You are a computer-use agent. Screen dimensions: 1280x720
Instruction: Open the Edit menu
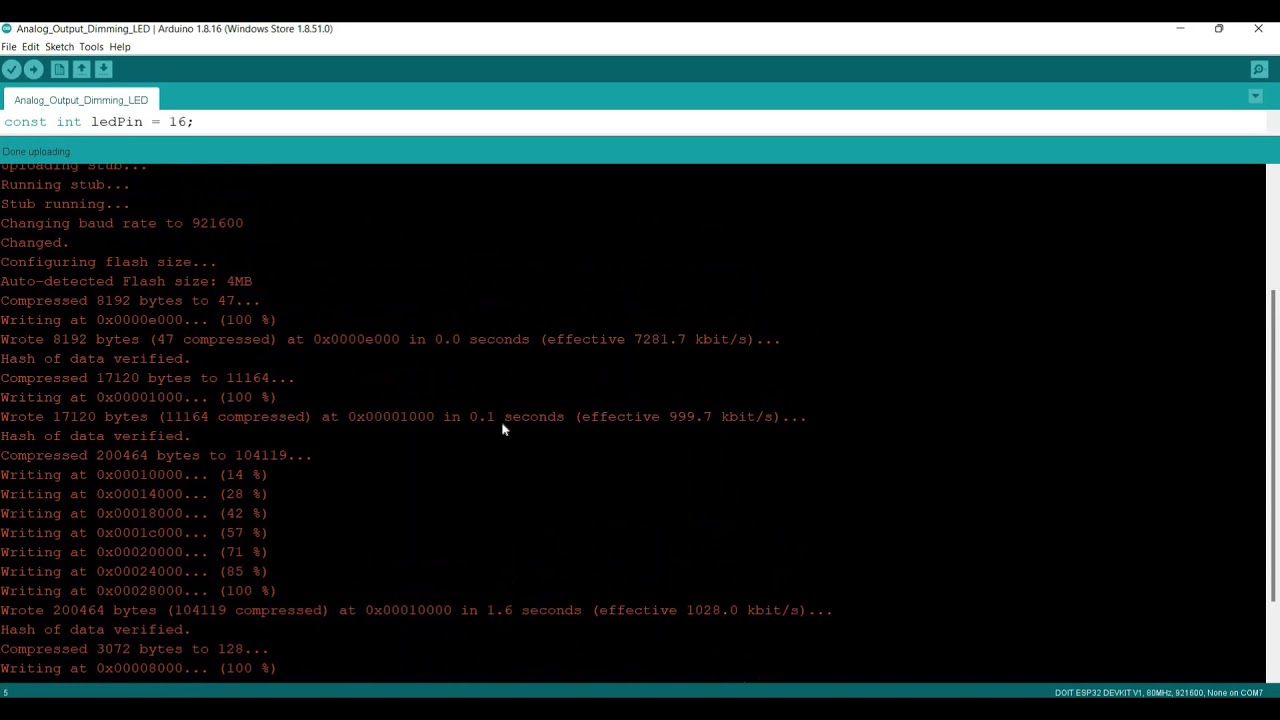coord(30,47)
